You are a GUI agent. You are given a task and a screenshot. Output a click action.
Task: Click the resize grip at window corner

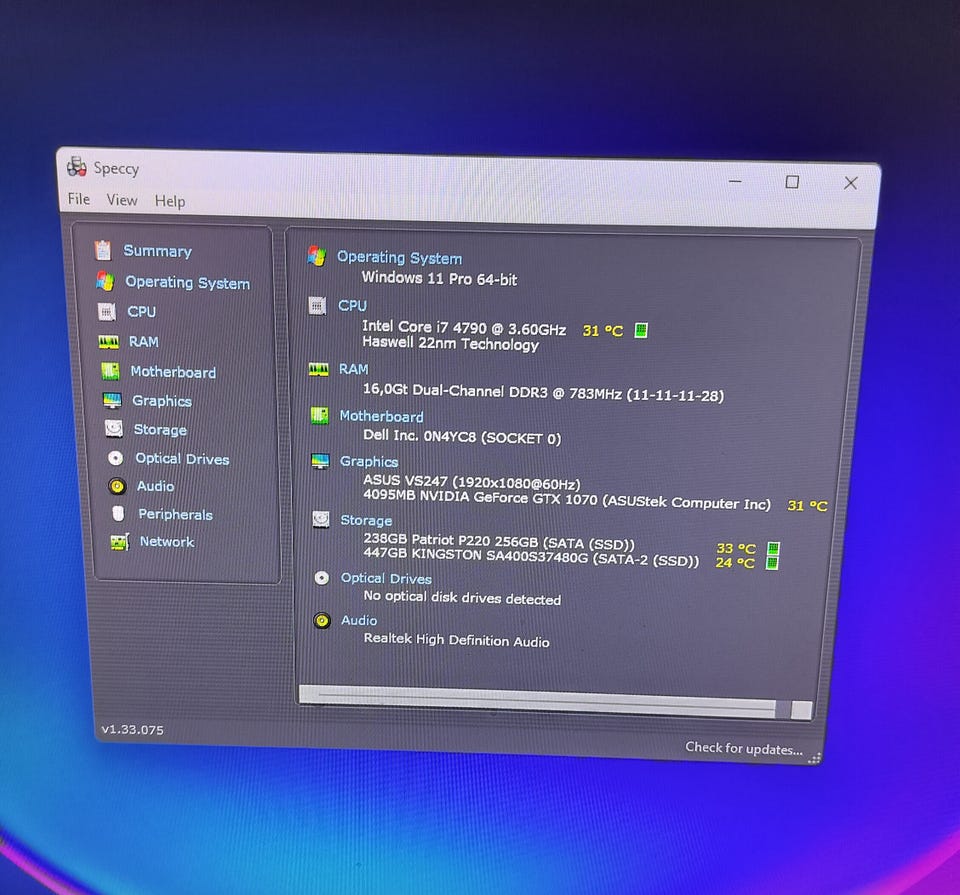coord(814,758)
